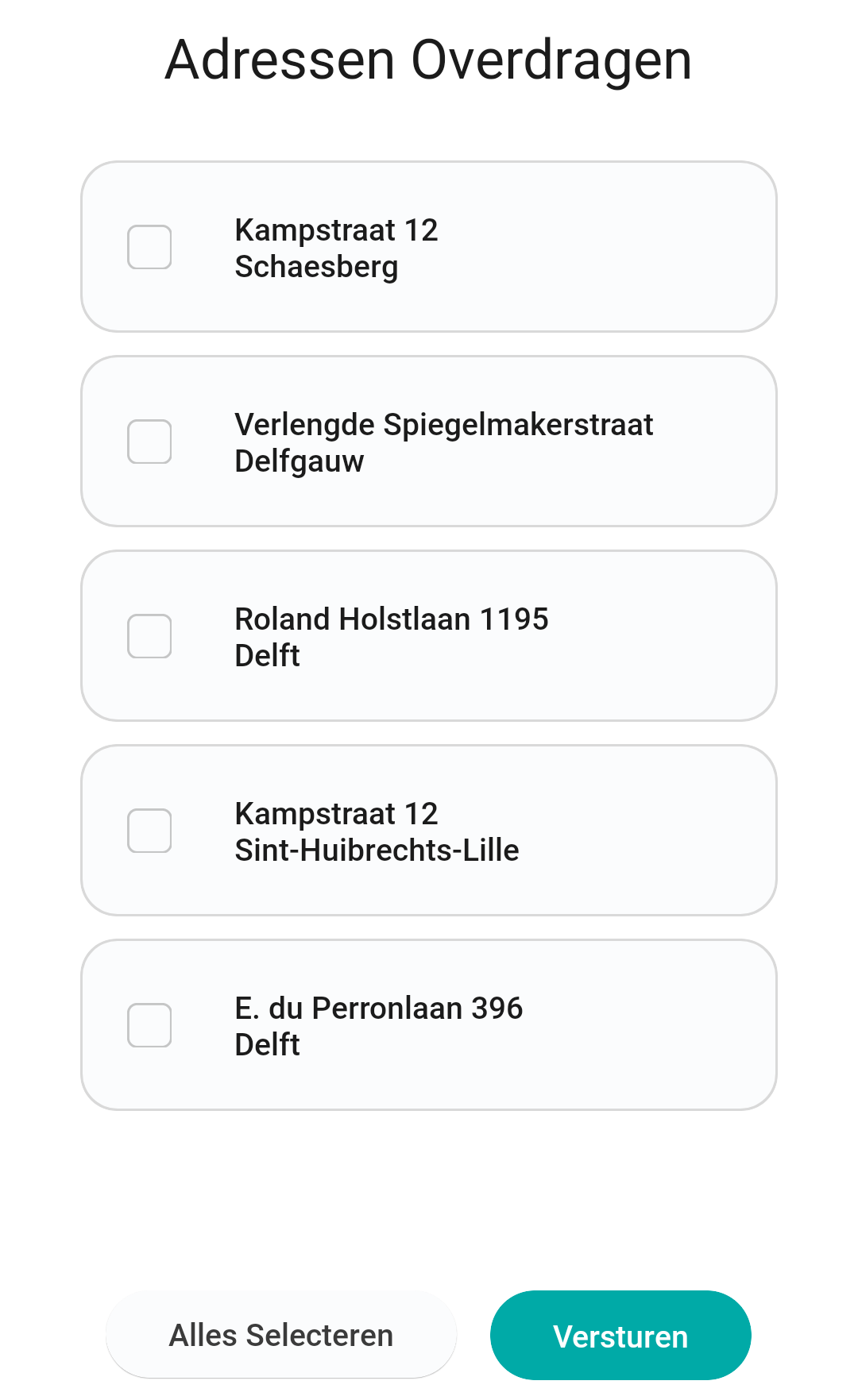Image resolution: width=858 pixels, height=1400 pixels.
Task: Toggle the E. du Perronlaan 396 checkbox
Action: click(x=149, y=1025)
